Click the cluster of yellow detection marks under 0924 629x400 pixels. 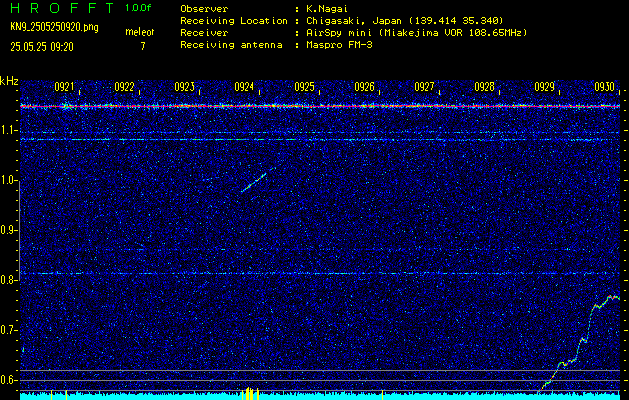(x=250, y=394)
